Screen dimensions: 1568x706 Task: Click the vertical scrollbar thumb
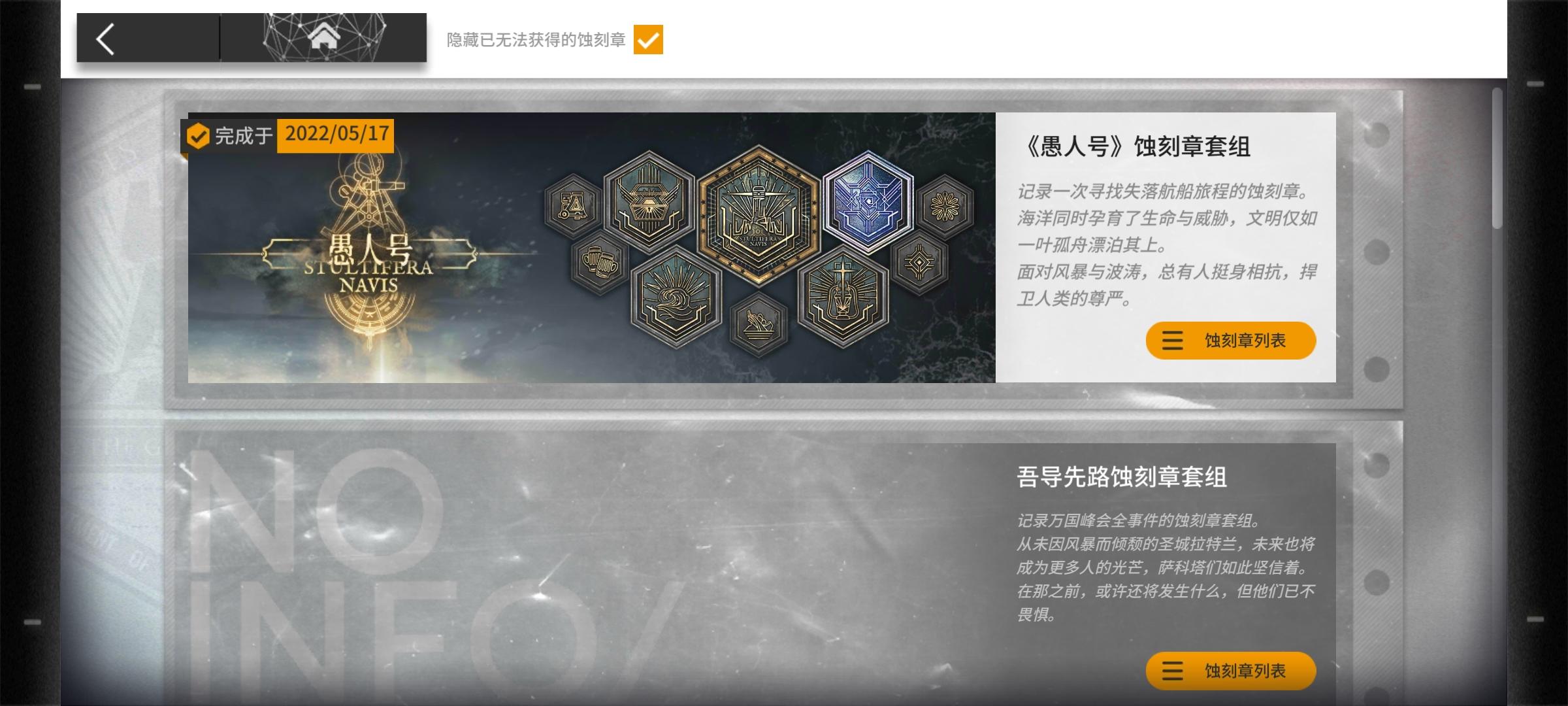(1497, 159)
